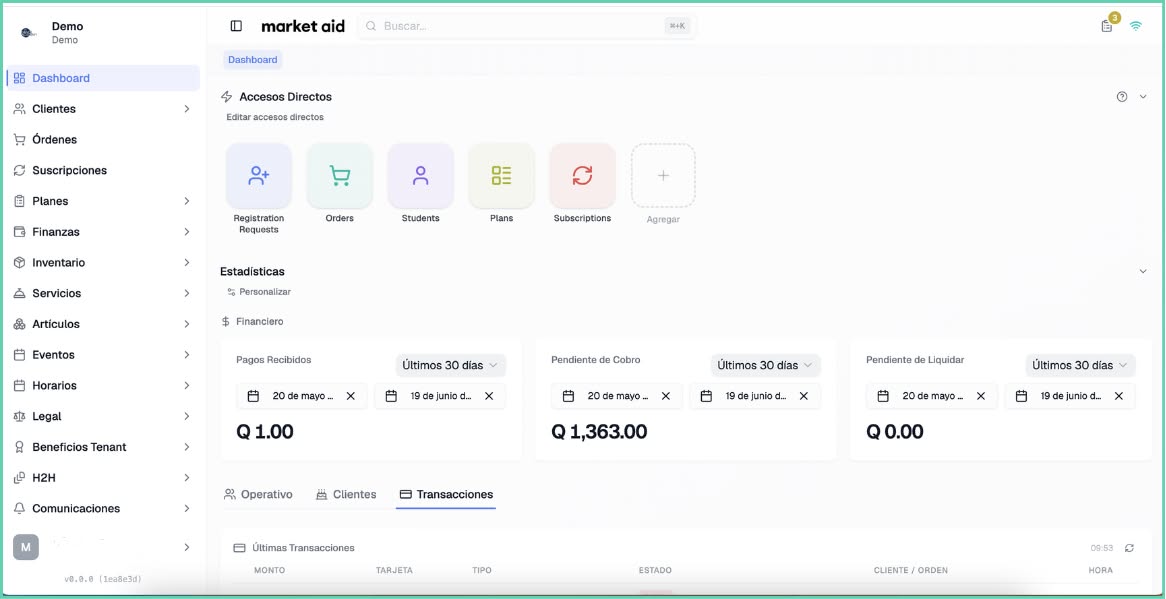Click version text v0.0.0 (1ea8e3d)
This screenshot has height=599, width=1166.
(x=103, y=579)
